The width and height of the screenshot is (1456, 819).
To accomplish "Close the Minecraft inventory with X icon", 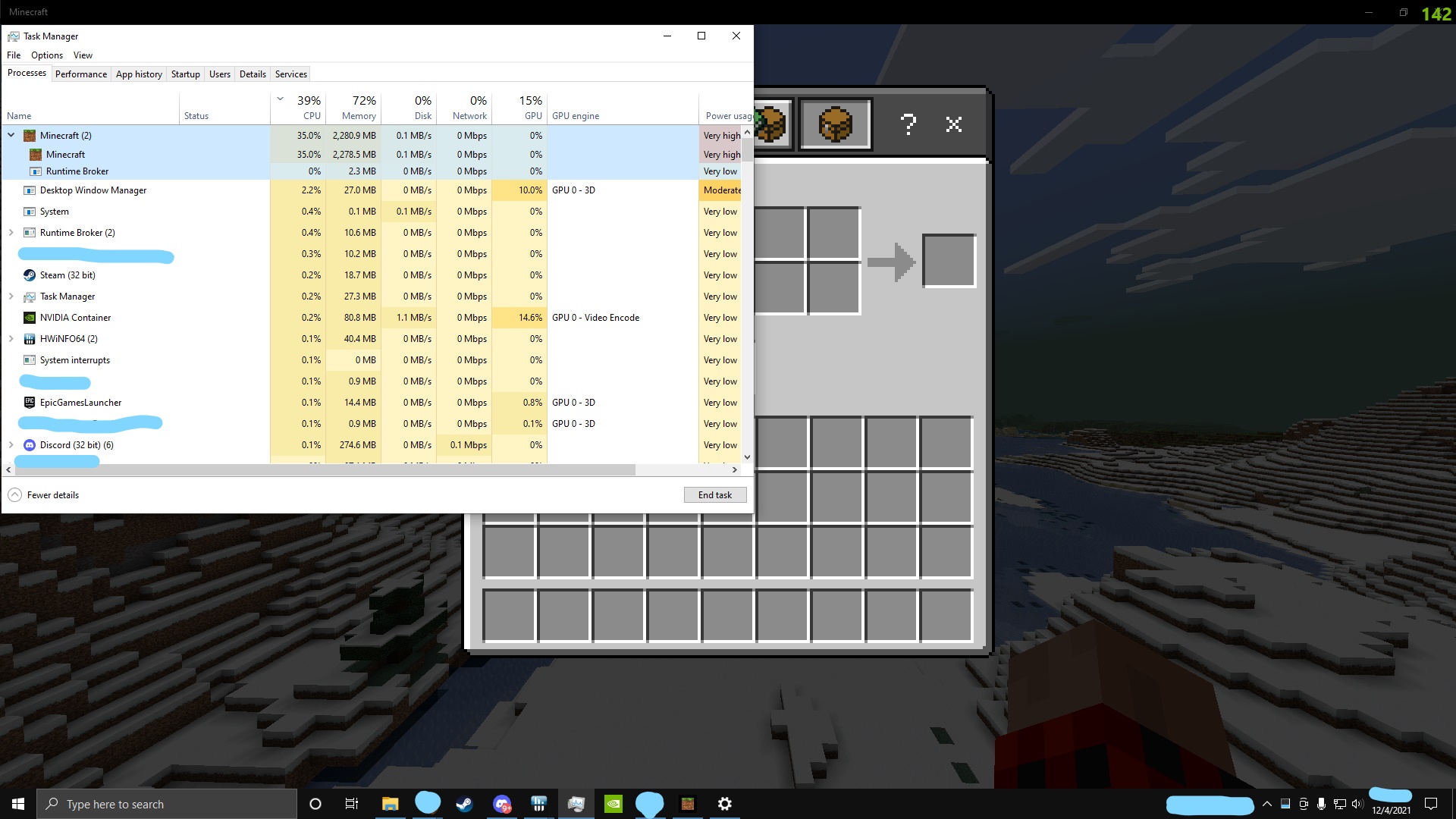I will point(954,124).
